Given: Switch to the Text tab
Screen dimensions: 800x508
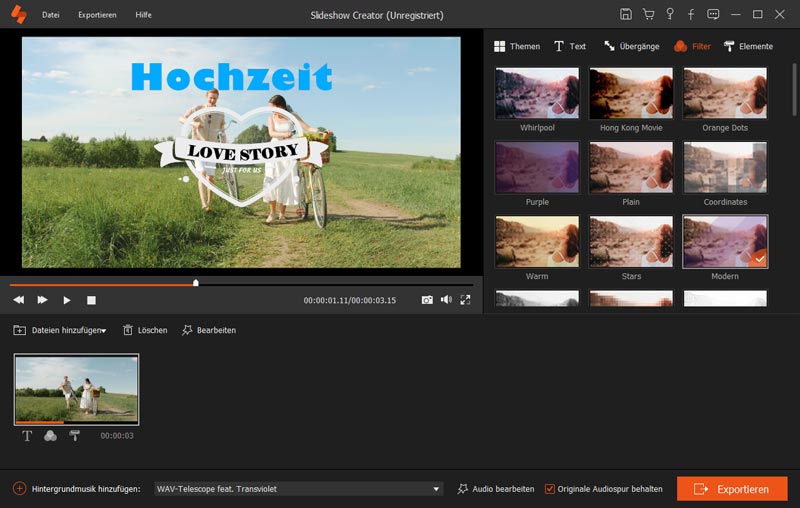Looking at the screenshot, I should point(570,46).
